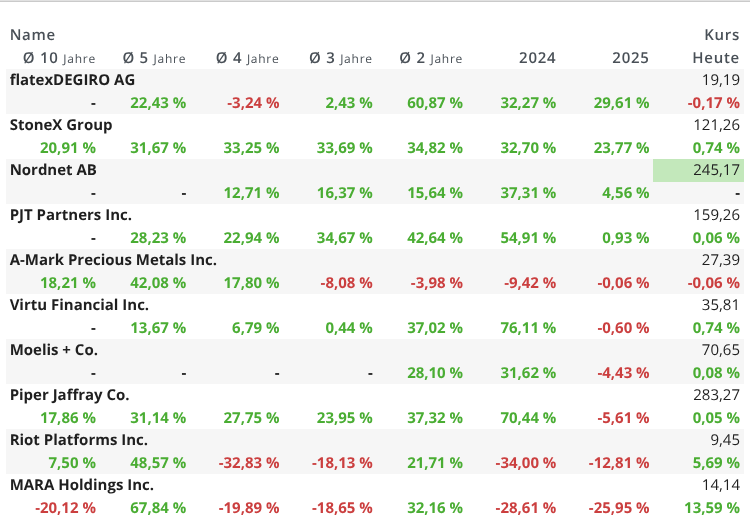
Task: Sort the table by Ø 3 Jahre
Action: 340,58
